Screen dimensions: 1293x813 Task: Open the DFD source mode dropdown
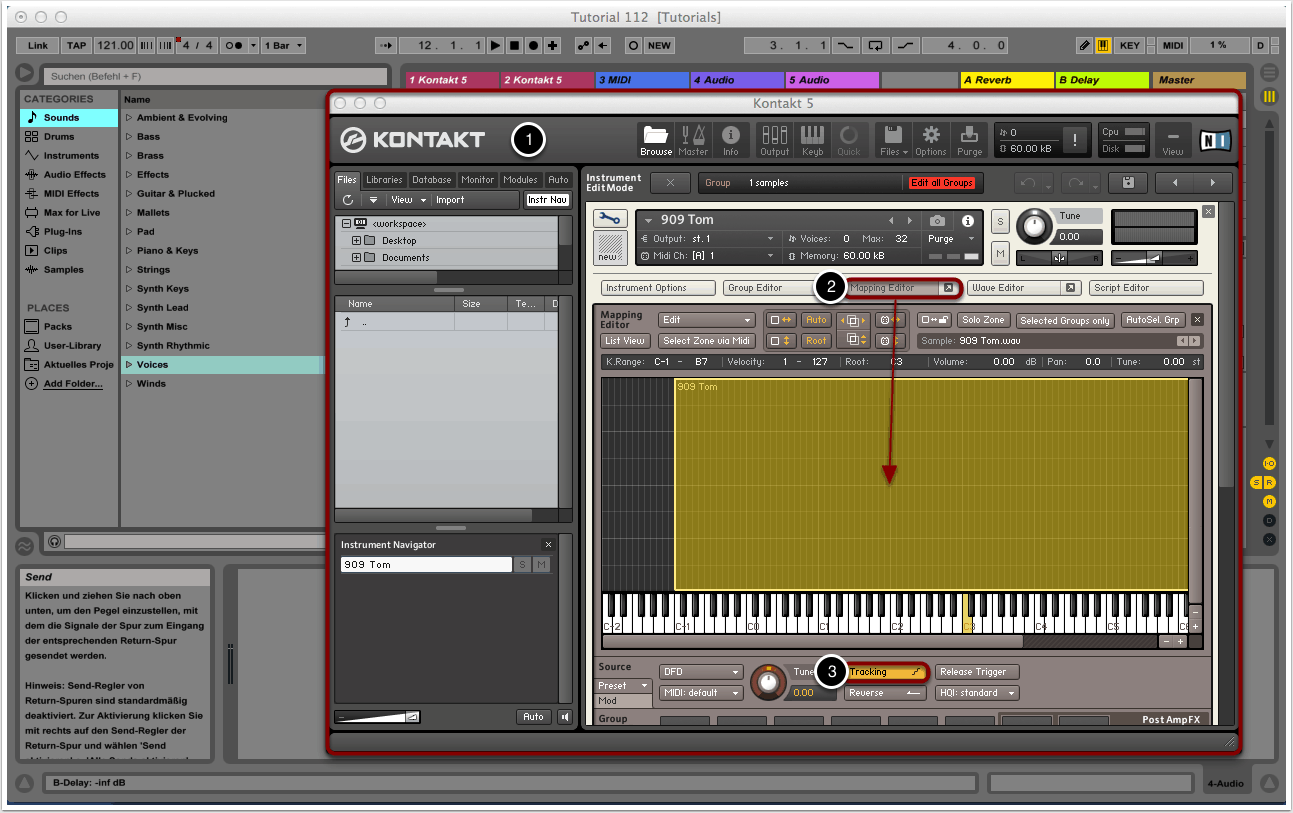click(700, 672)
